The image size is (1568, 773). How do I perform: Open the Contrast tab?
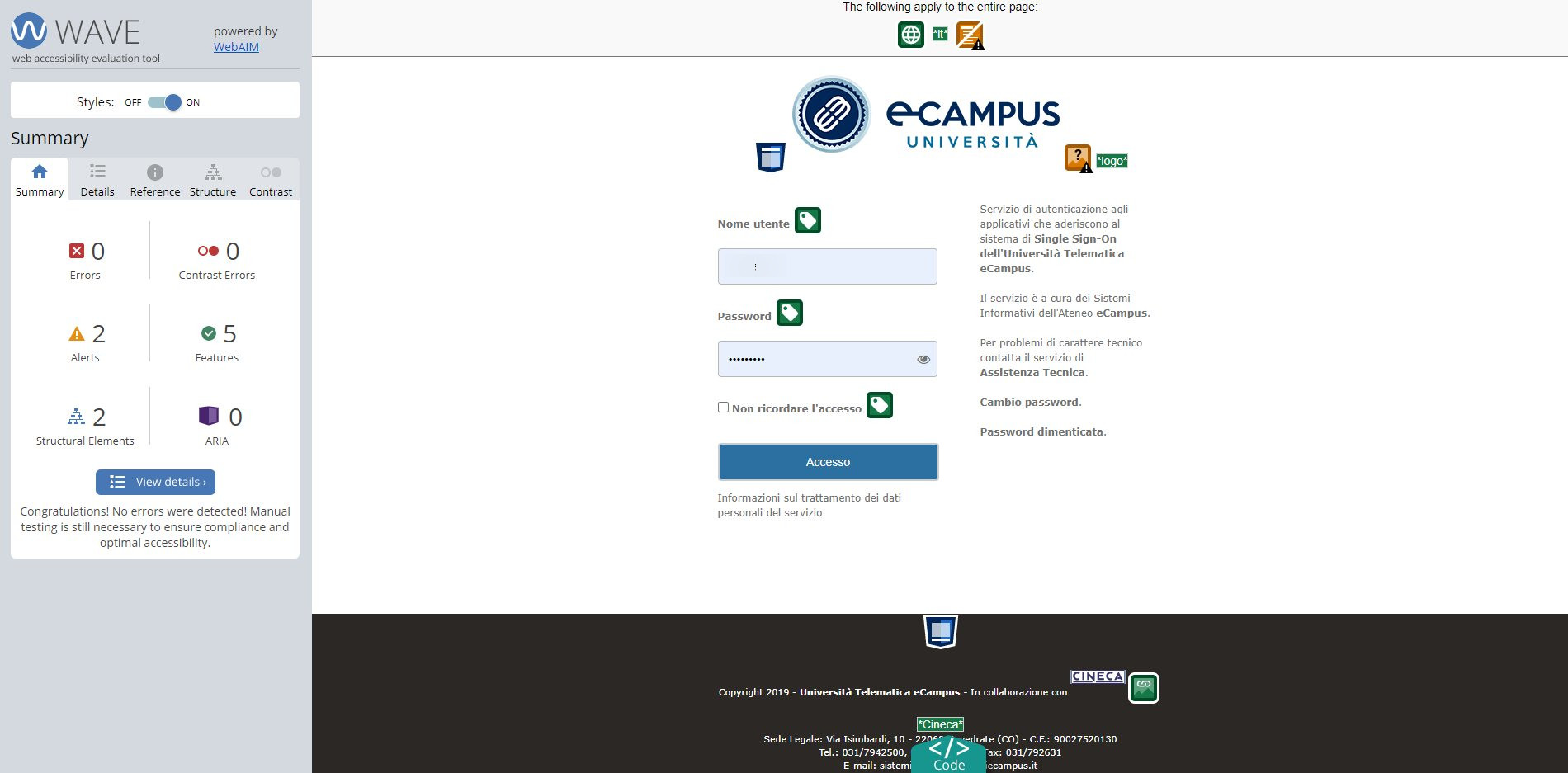click(x=270, y=180)
